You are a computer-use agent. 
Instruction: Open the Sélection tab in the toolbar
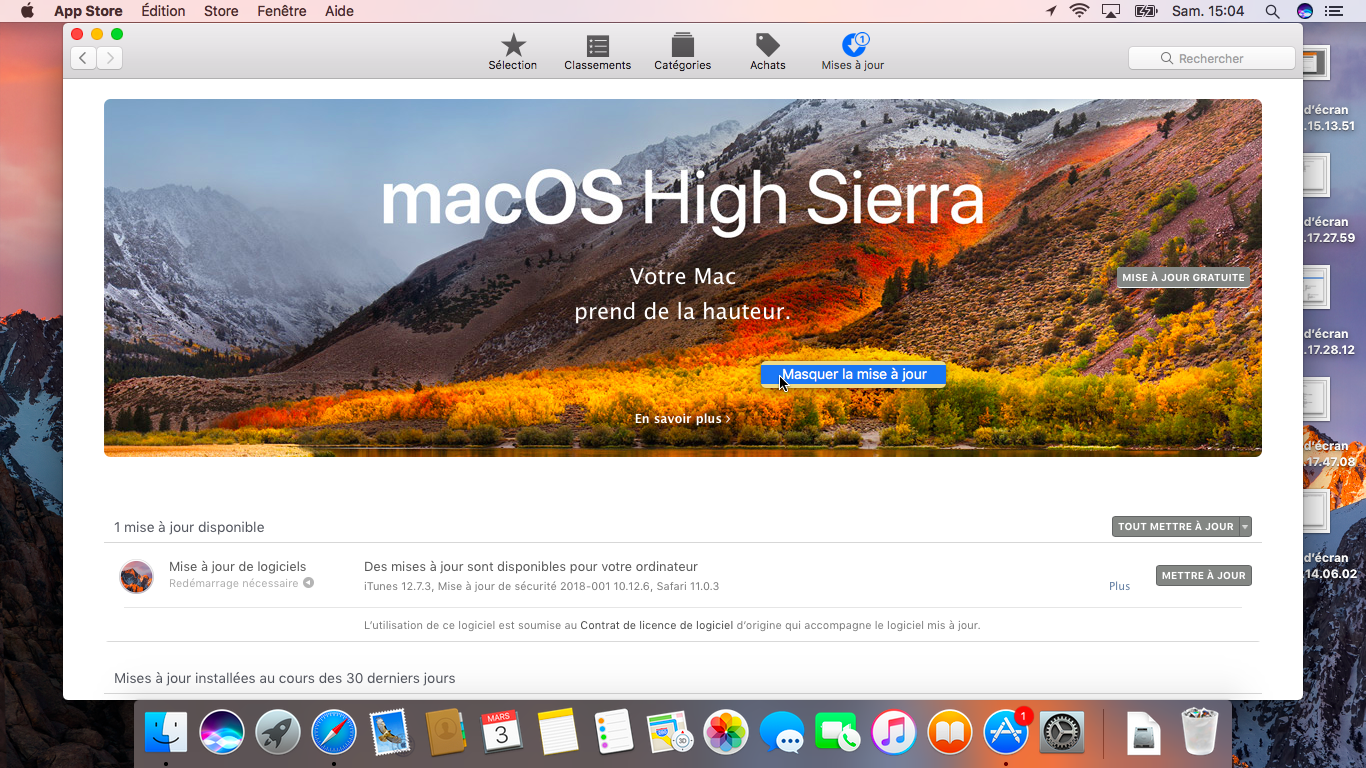click(x=513, y=52)
